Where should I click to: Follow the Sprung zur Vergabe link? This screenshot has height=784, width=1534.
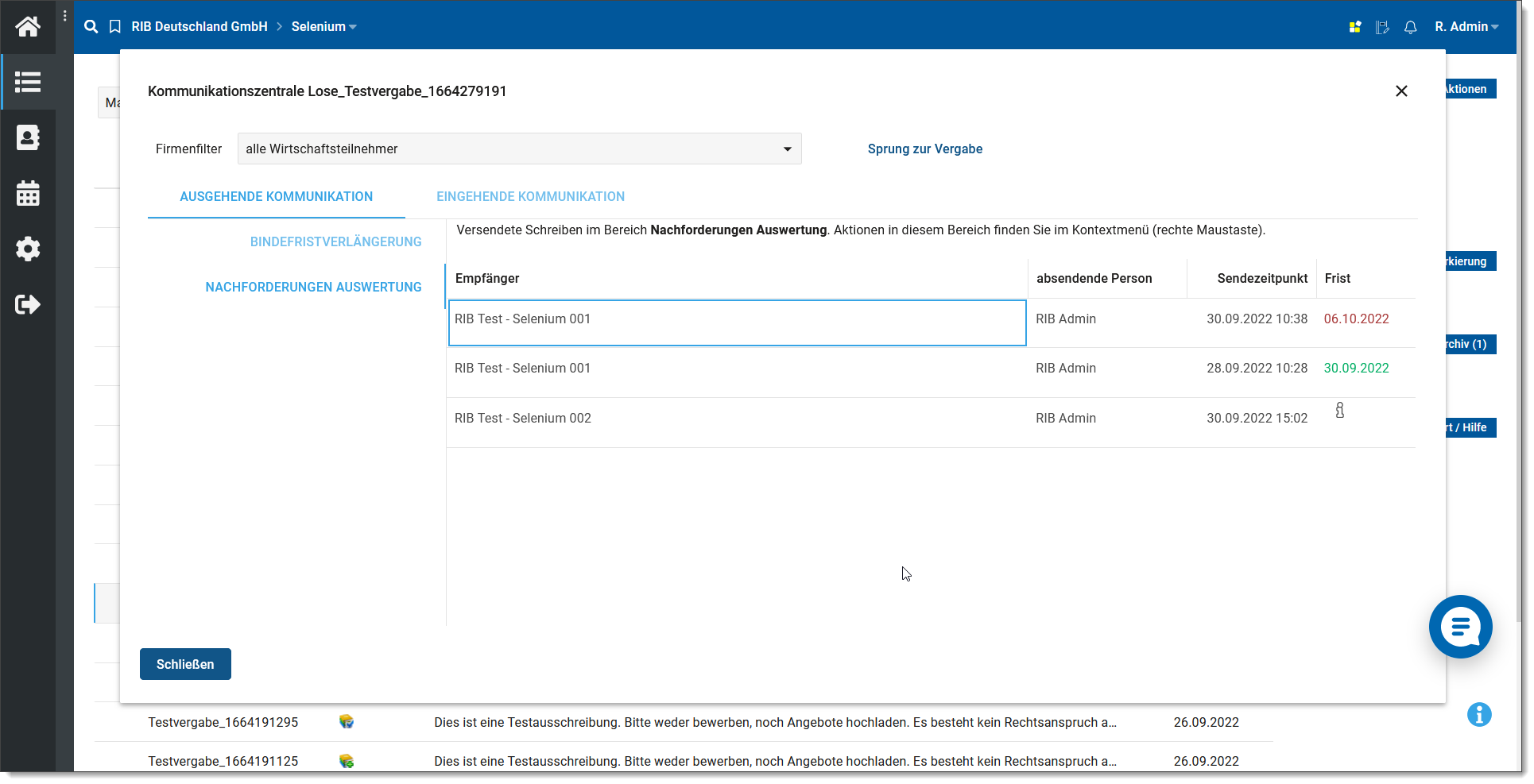(925, 149)
